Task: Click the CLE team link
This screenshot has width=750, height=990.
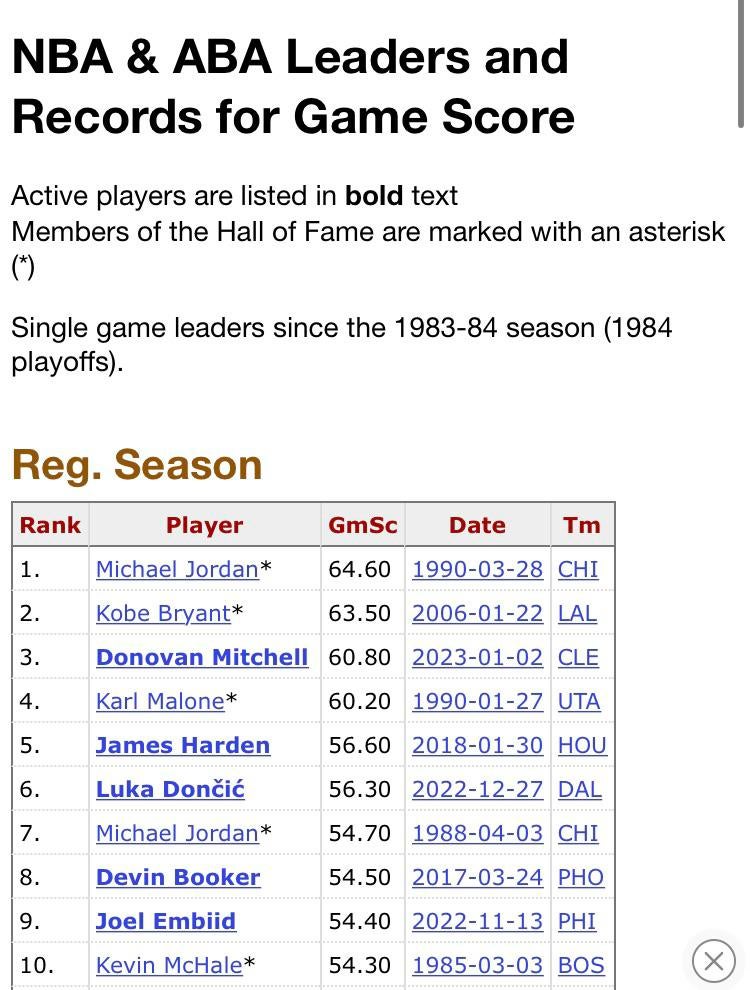Action: point(578,657)
